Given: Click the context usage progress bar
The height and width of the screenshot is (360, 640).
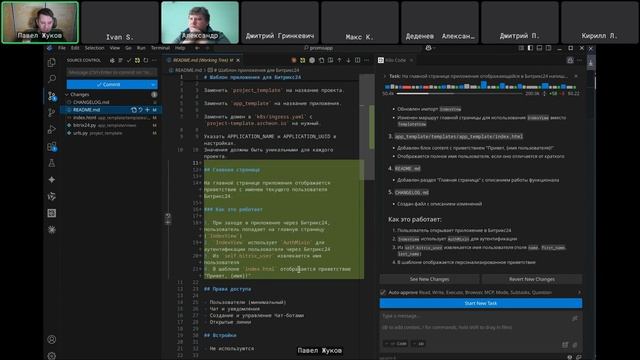Looking at the screenshot, I should coord(459,93).
